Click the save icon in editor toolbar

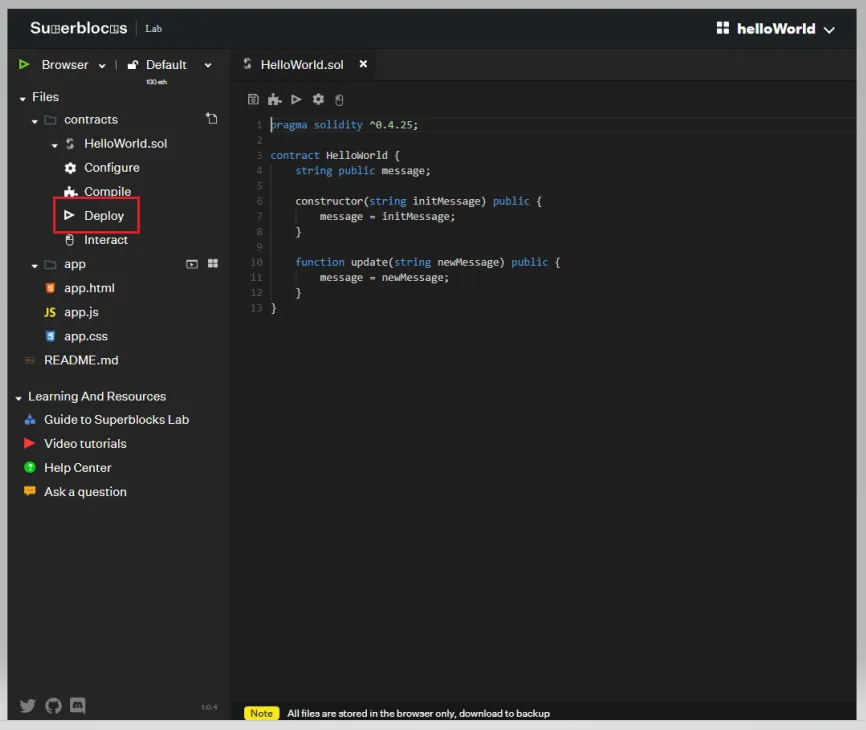coord(253,99)
